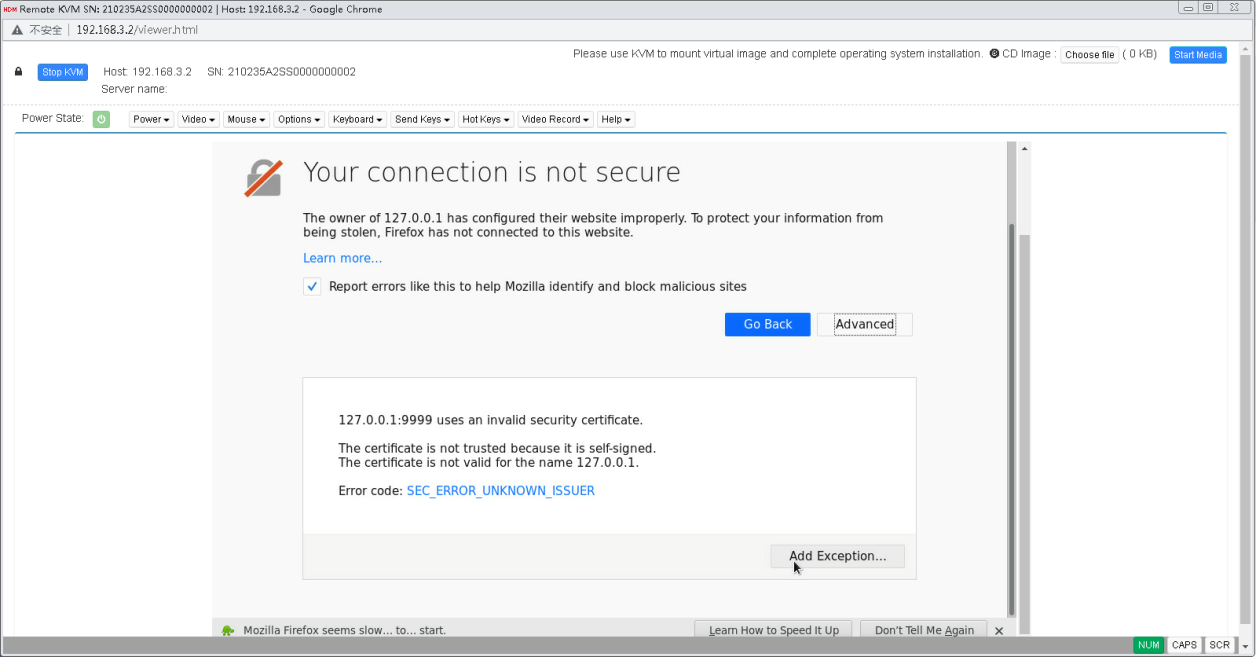
Task: Click the Add Exception button
Action: [837, 556]
